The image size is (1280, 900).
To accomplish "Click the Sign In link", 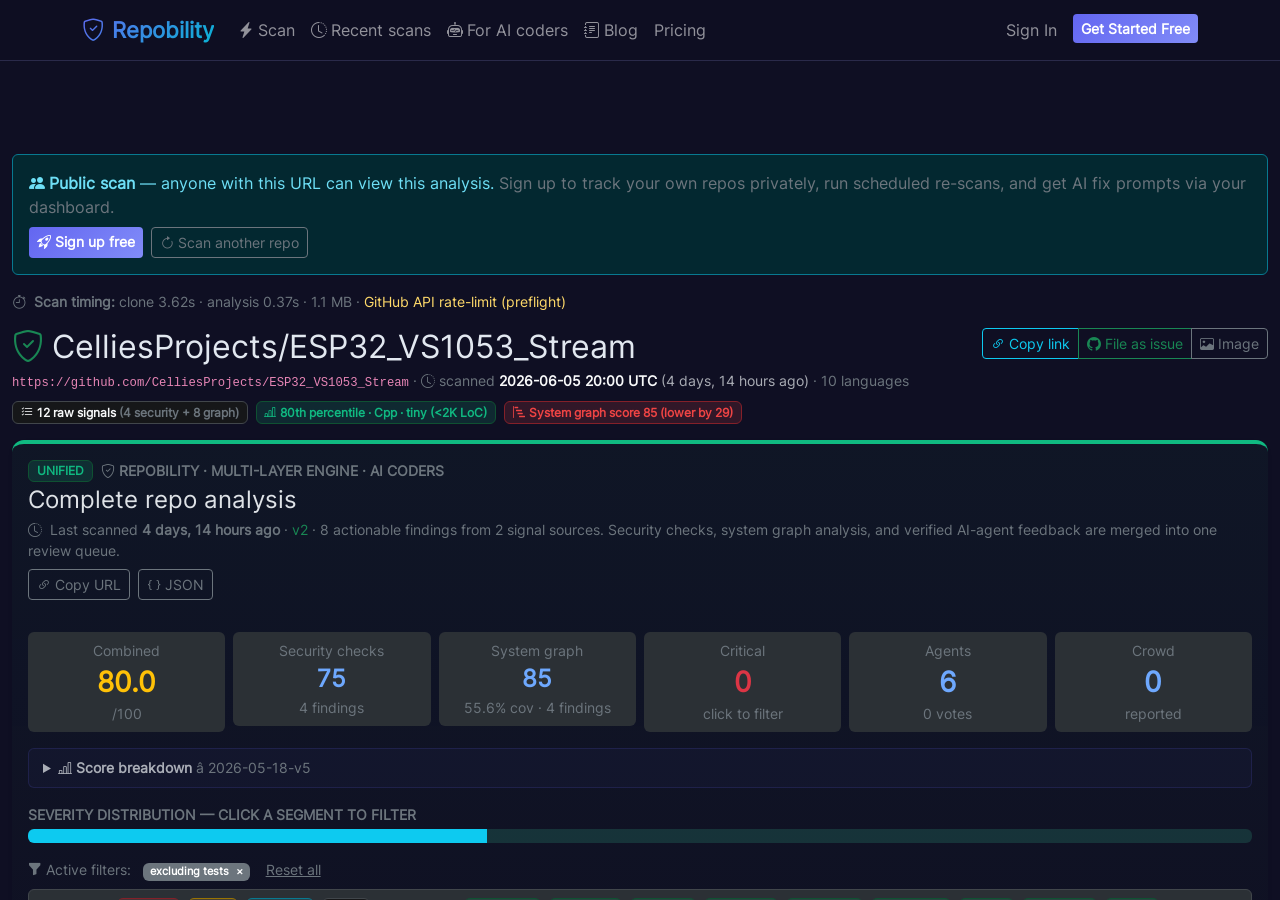I will tap(1031, 30).
